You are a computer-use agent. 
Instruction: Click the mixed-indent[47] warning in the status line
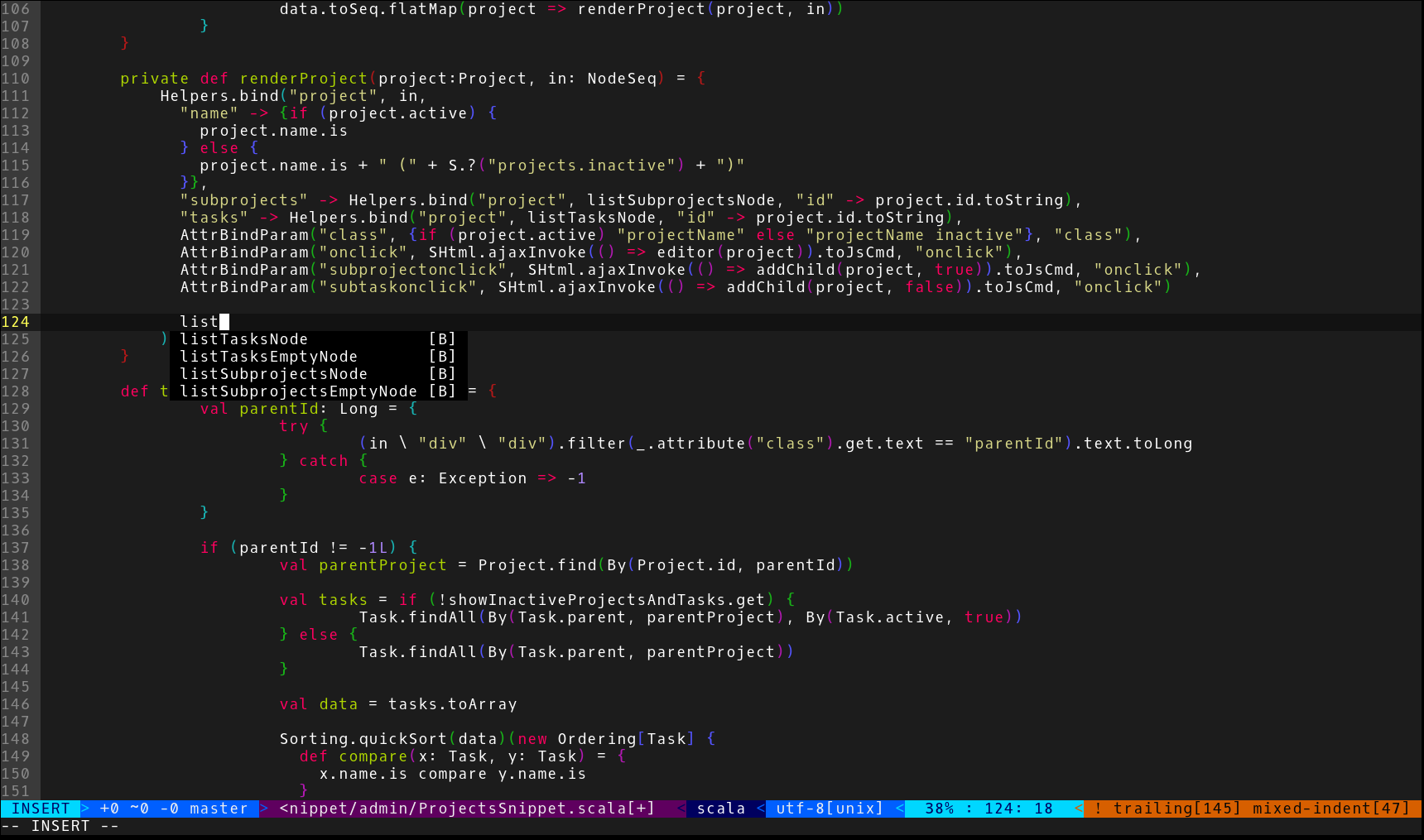coord(1330,809)
